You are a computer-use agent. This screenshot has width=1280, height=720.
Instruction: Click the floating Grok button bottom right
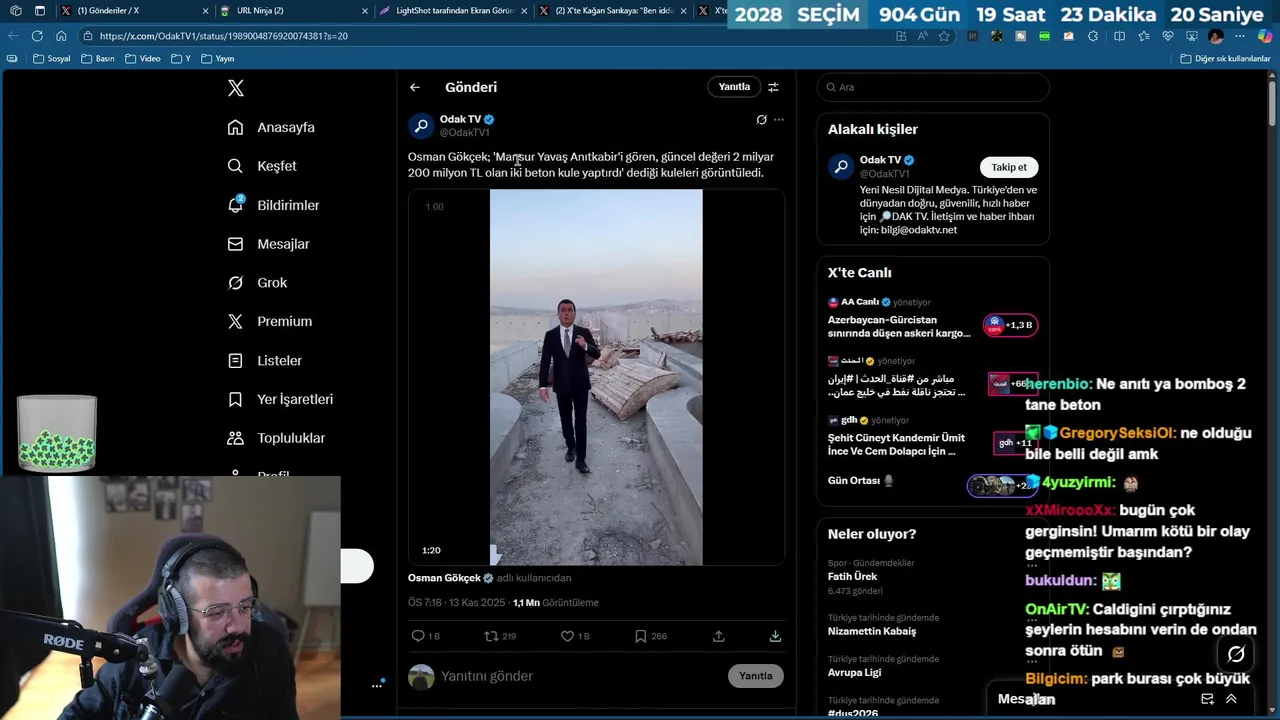click(1236, 654)
